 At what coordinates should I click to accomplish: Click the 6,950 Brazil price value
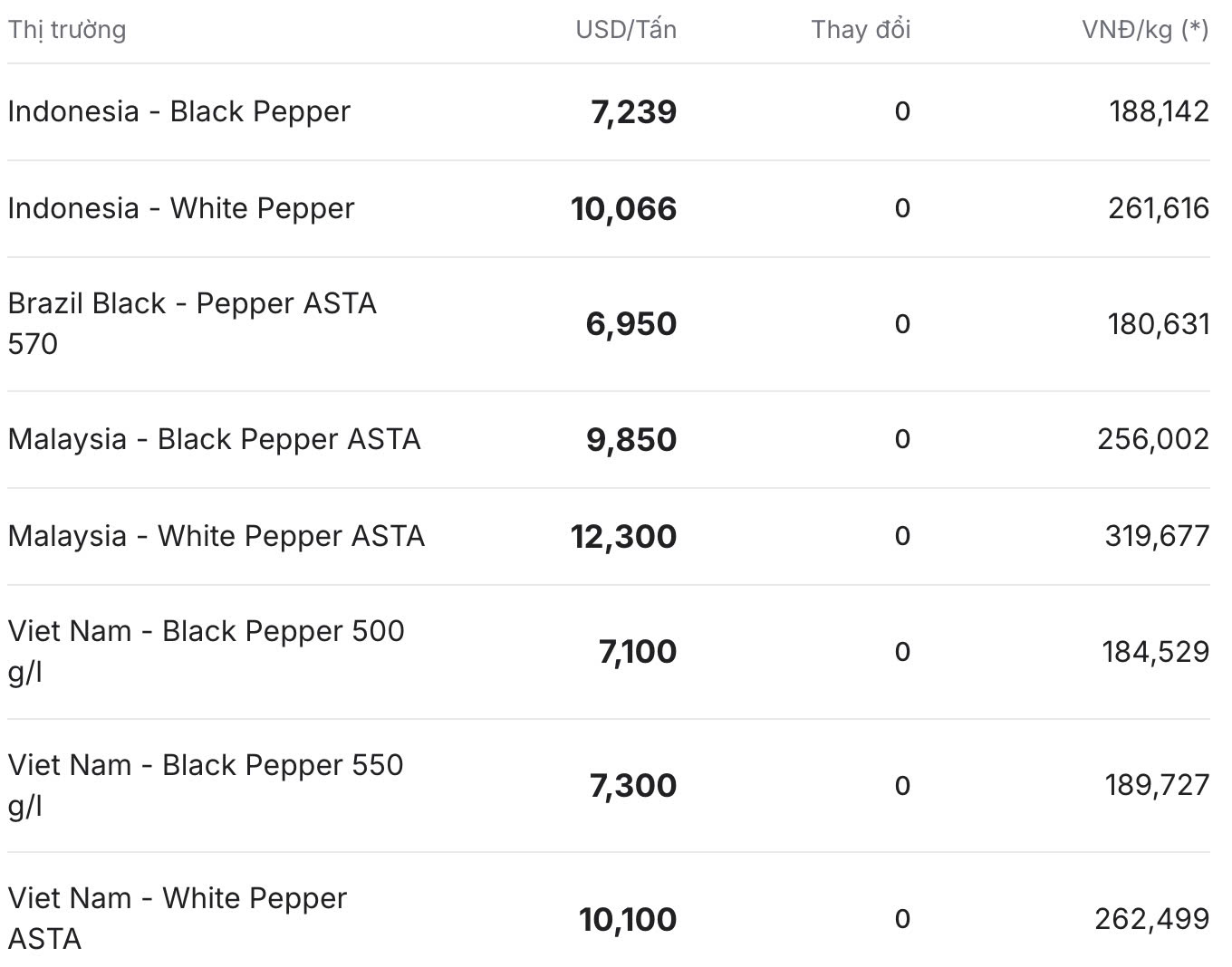[x=630, y=324]
